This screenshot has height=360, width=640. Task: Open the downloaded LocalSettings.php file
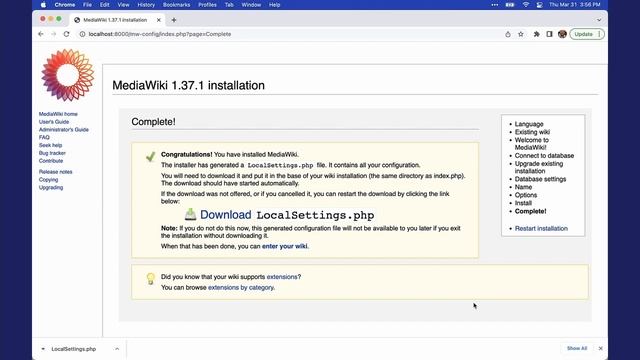coord(73,349)
